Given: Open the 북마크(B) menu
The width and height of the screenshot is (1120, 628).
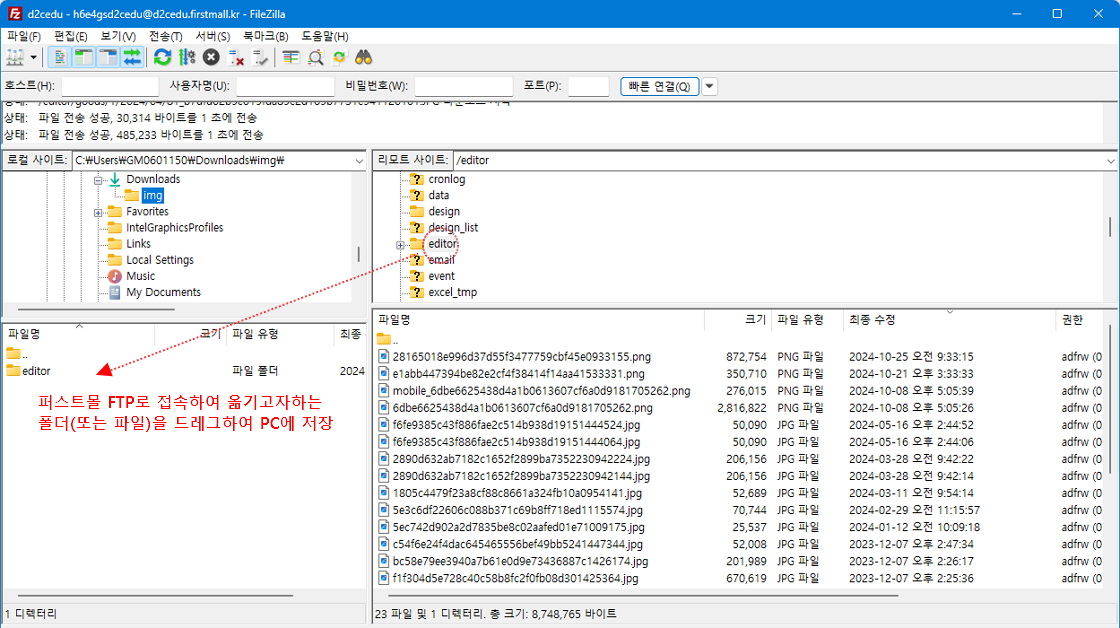Looking at the screenshot, I should [x=265, y=36].
